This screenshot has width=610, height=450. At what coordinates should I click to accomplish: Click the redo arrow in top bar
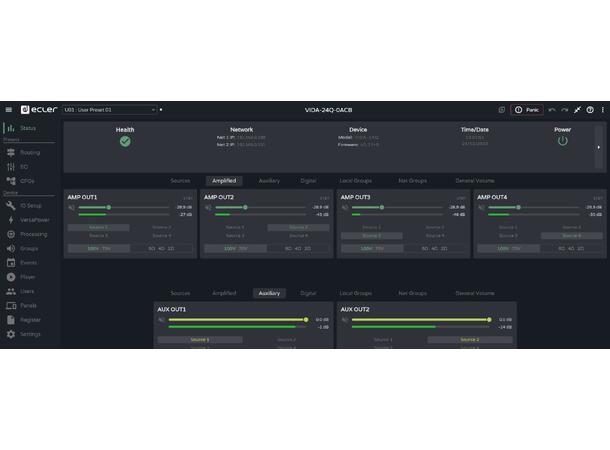click(x=564, y=110)
